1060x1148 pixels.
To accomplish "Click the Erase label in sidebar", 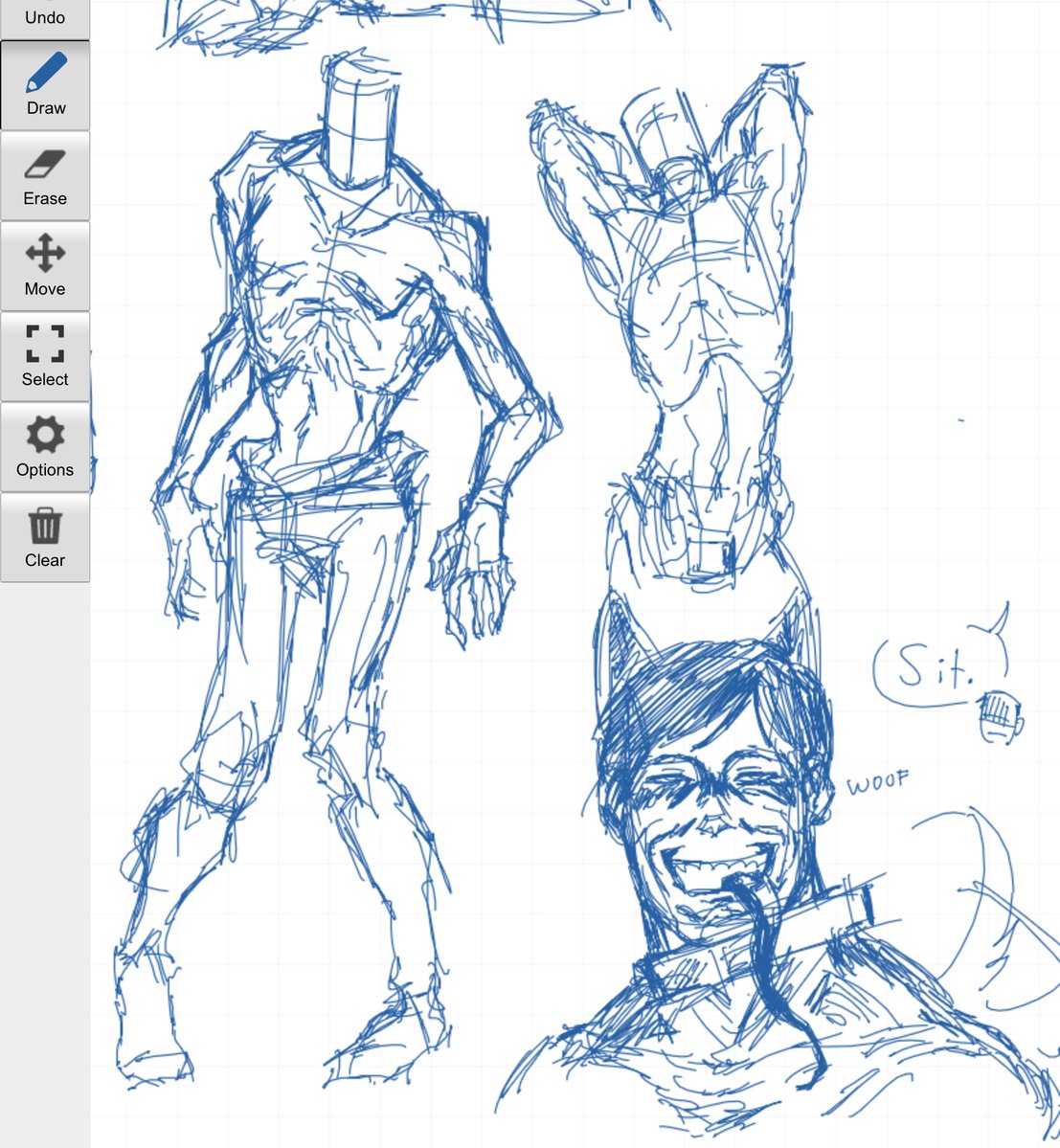I will [x=45, y=198].
